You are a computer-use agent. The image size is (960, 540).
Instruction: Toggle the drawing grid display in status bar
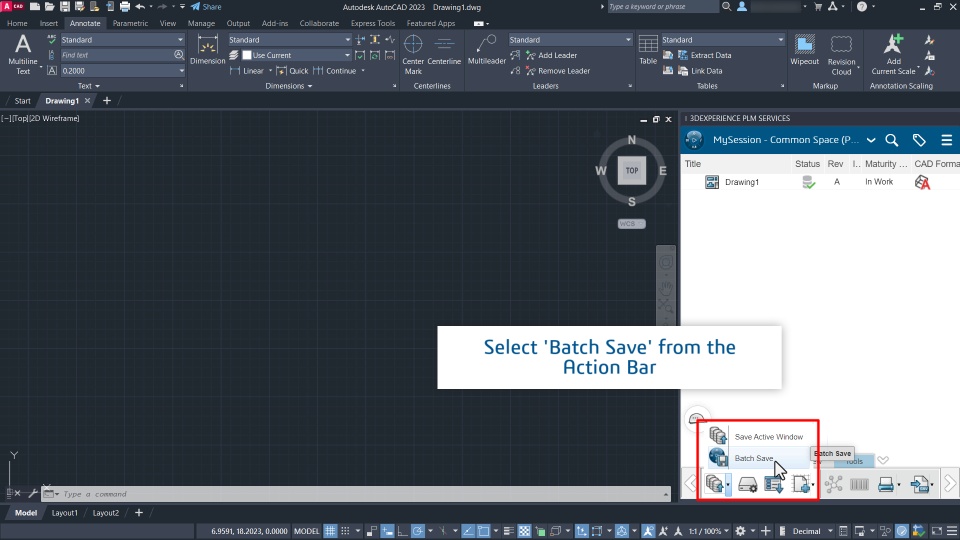coord(330,531)
